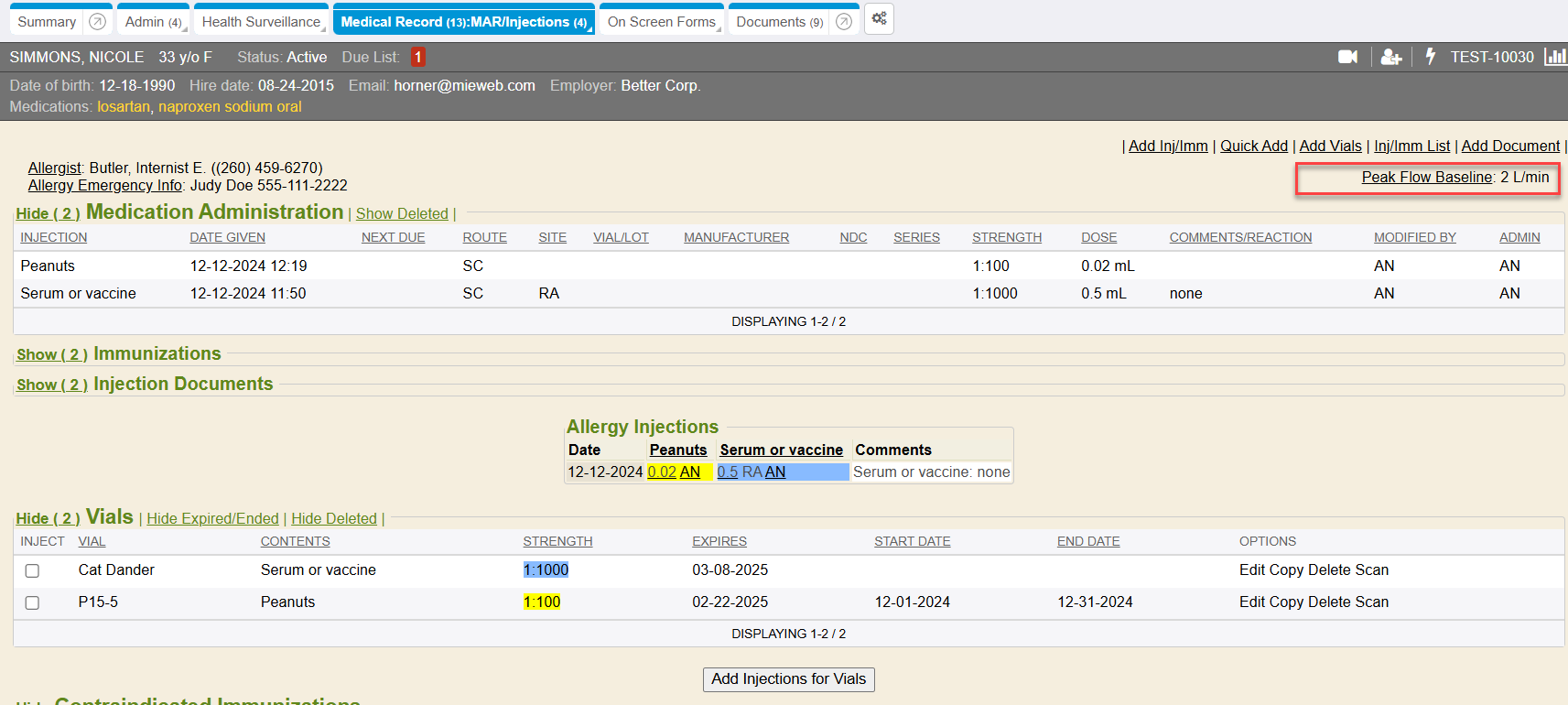
Task: Expand the Immunizations section
Action: [x=51, y=354]
